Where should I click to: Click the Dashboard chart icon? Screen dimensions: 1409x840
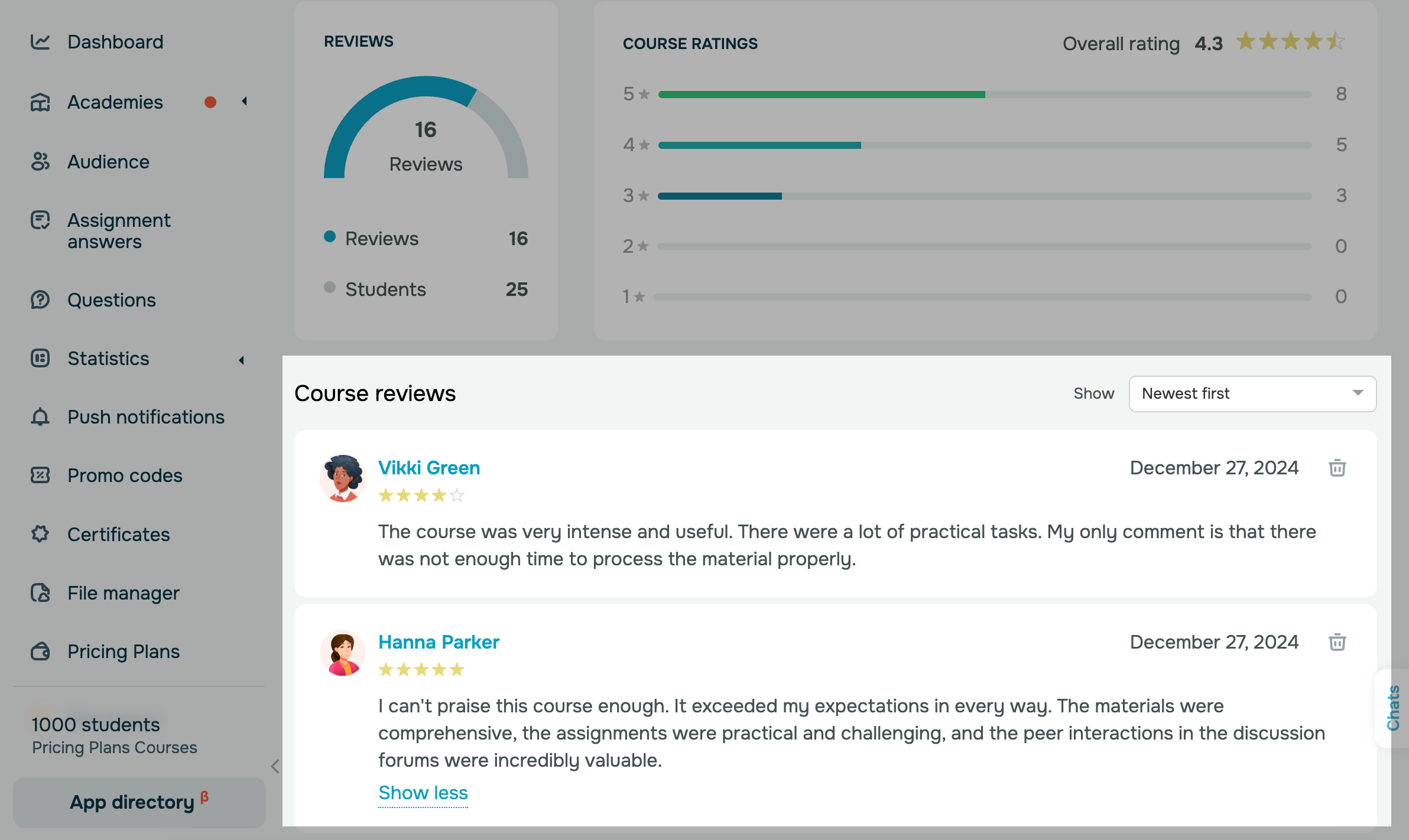coord(40,42)
